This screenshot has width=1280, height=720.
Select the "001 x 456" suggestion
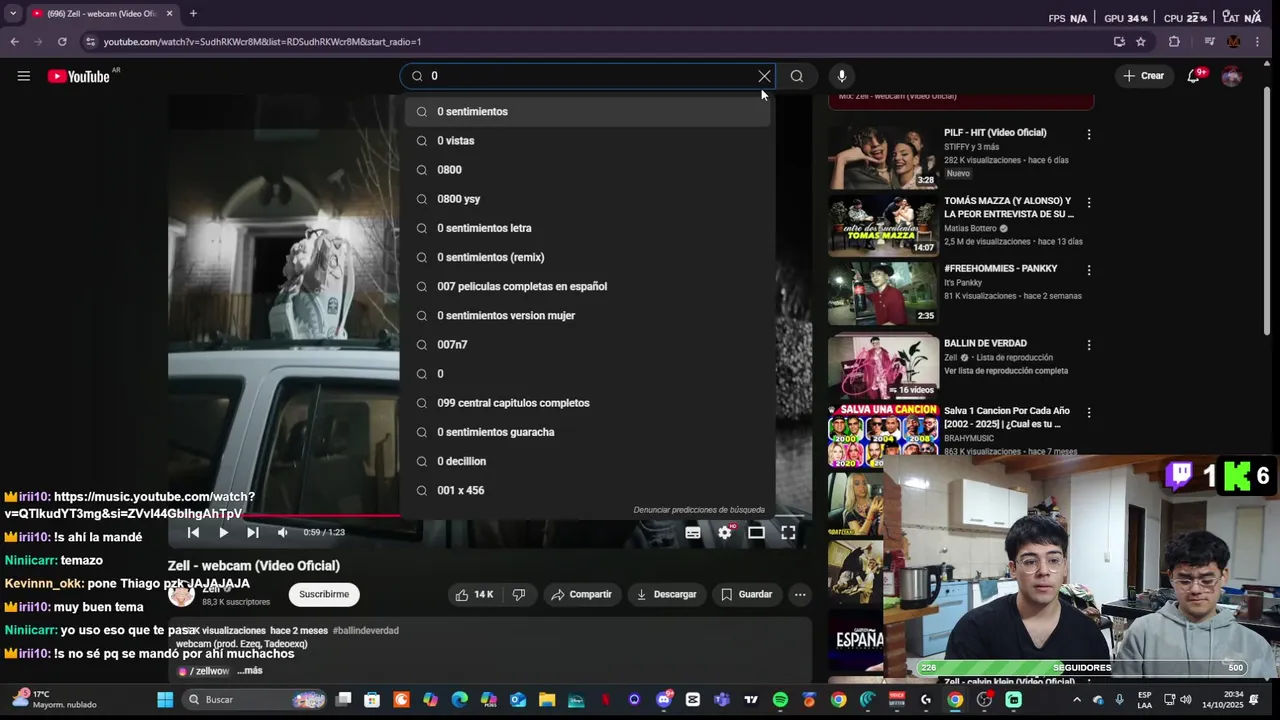(588, 490)
